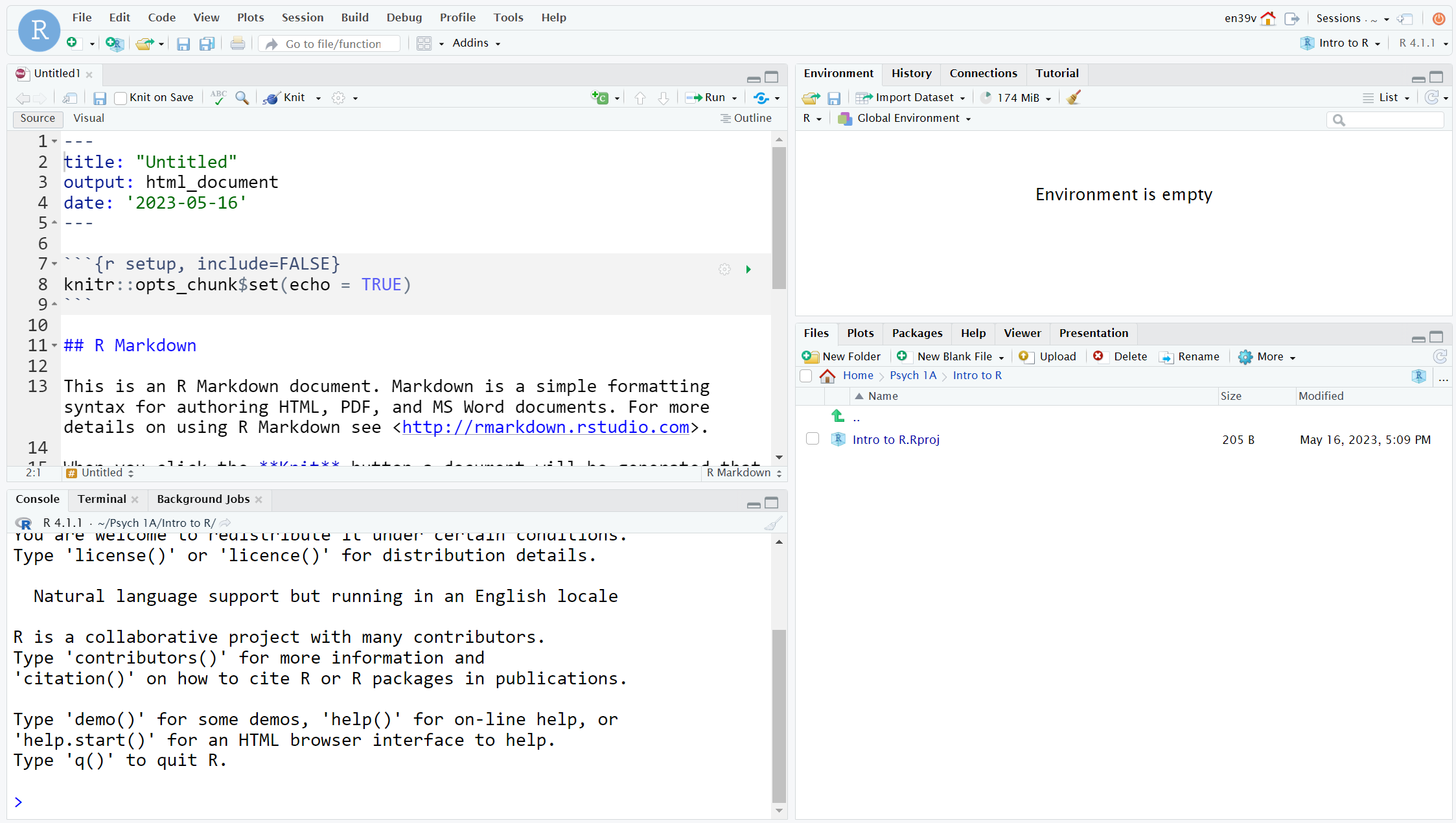The image size is (1456, 823).
Task: Go to previous section up arrow
Action: (x=640, y=98)
